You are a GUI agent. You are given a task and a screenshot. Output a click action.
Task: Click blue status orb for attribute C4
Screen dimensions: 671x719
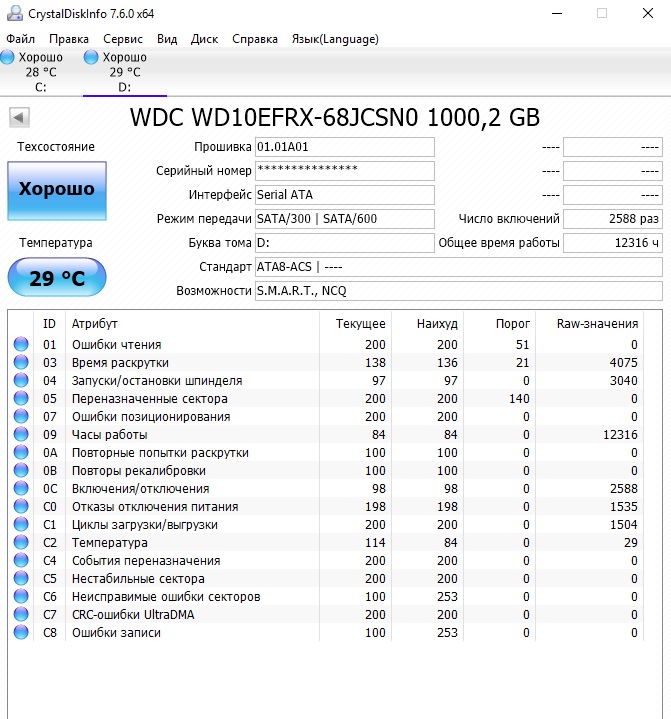pyautogui.click(x=21, y=560)
